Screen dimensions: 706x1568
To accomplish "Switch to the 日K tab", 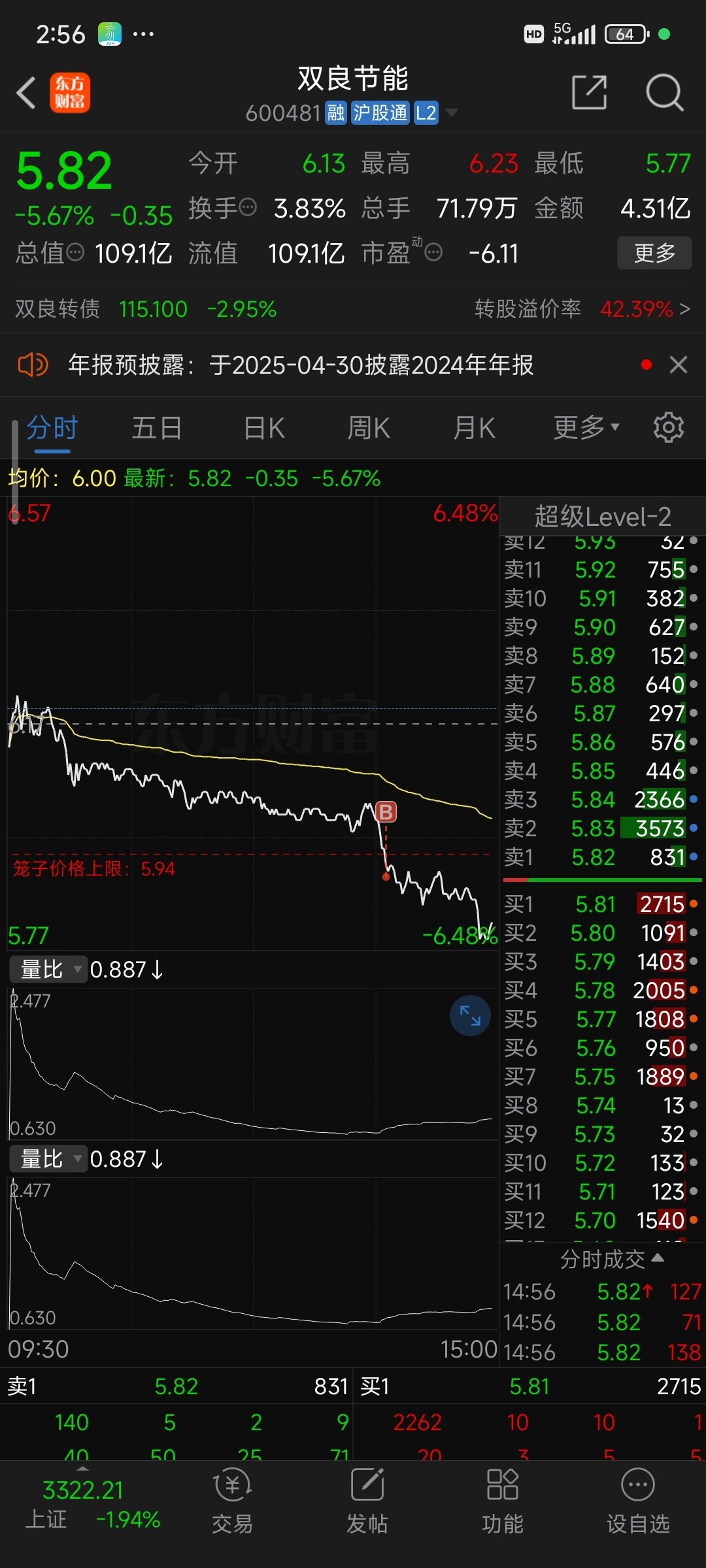I will tap(264, 429).
